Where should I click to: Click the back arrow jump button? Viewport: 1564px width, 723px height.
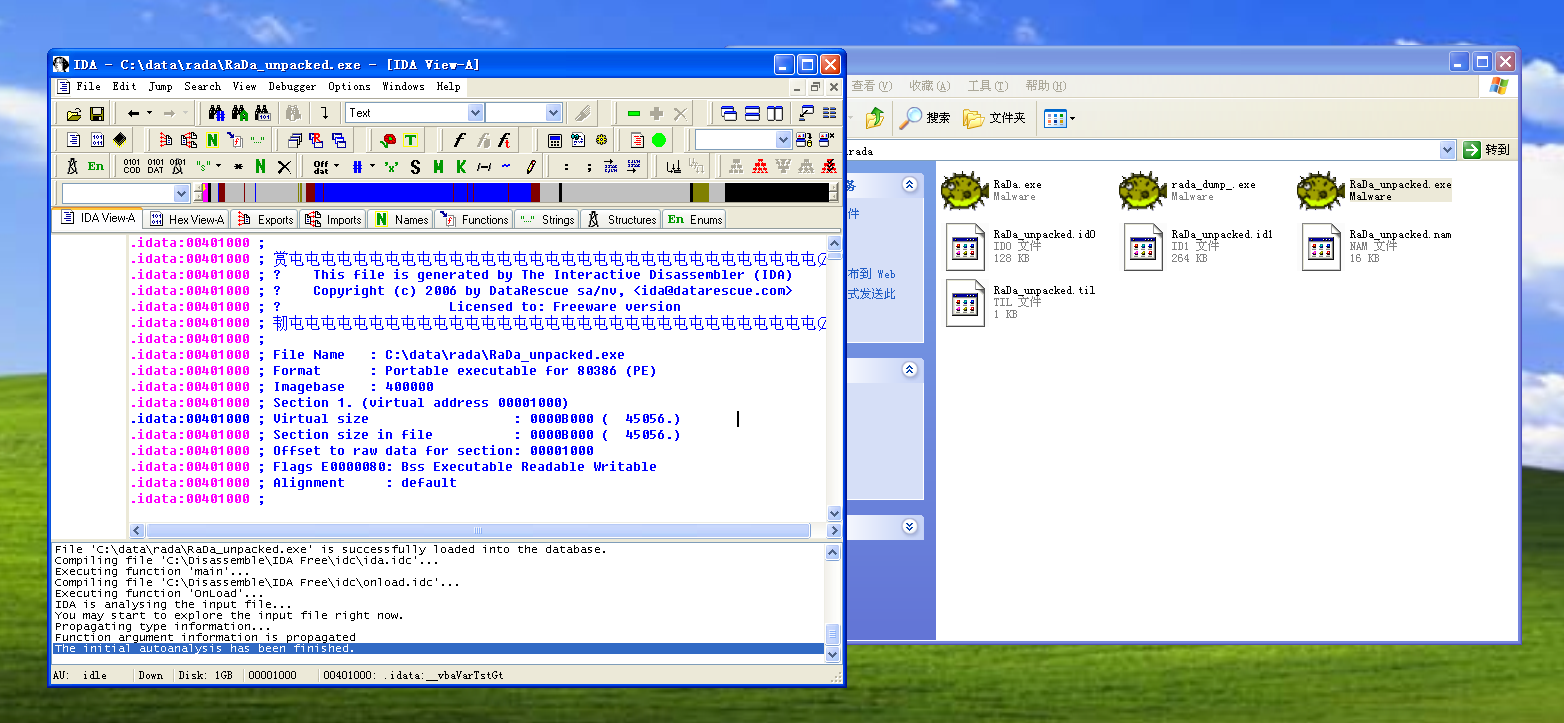(x=134, y=113)
